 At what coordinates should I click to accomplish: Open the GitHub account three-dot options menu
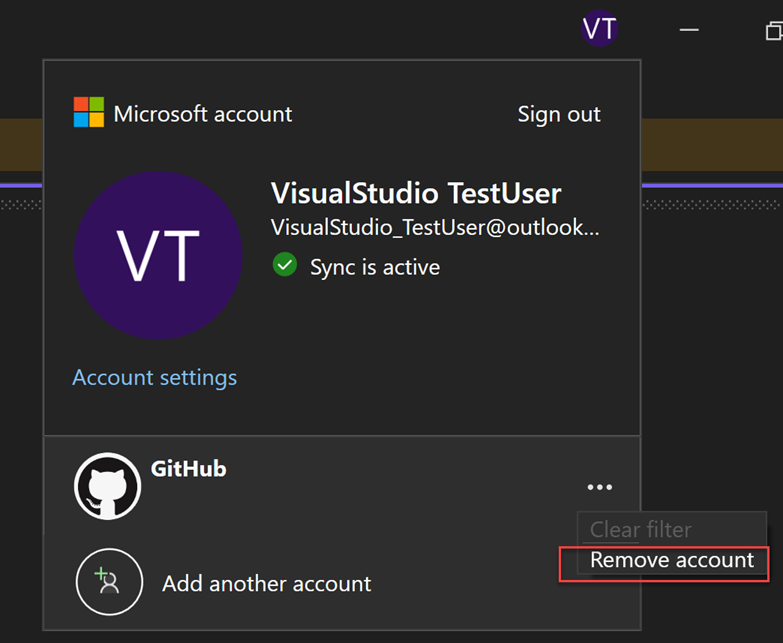pyautogui.click(x=599, y=487)
